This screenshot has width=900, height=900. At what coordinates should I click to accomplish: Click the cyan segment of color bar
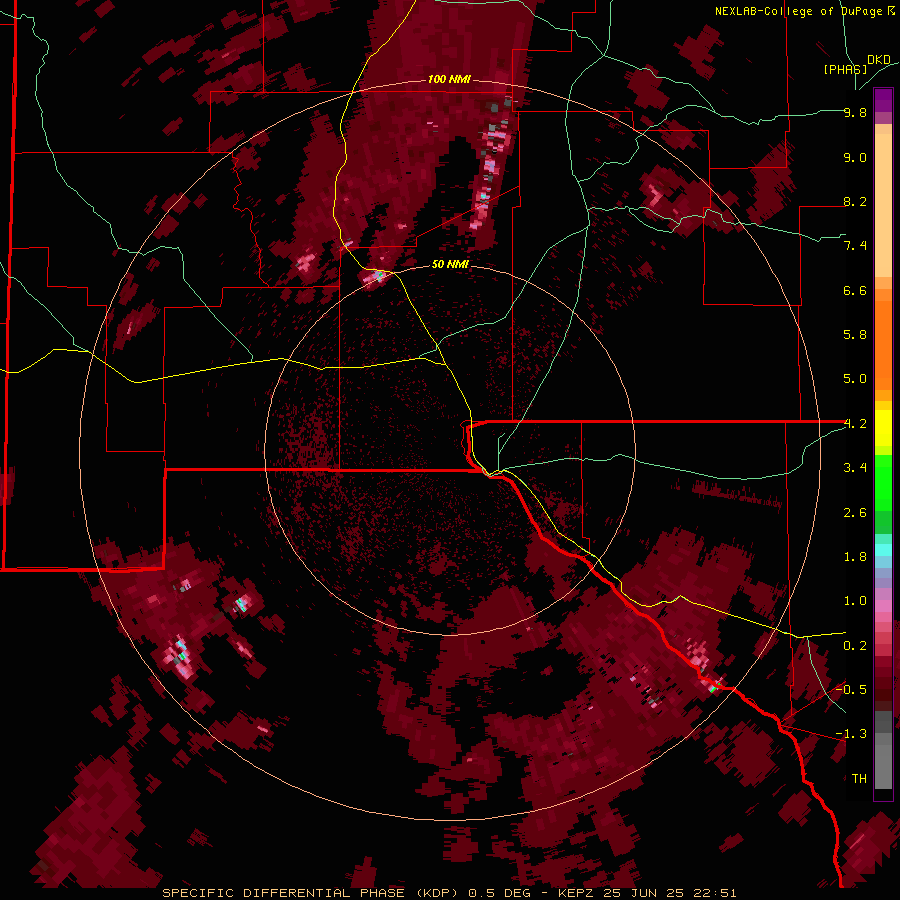point(883,550)
